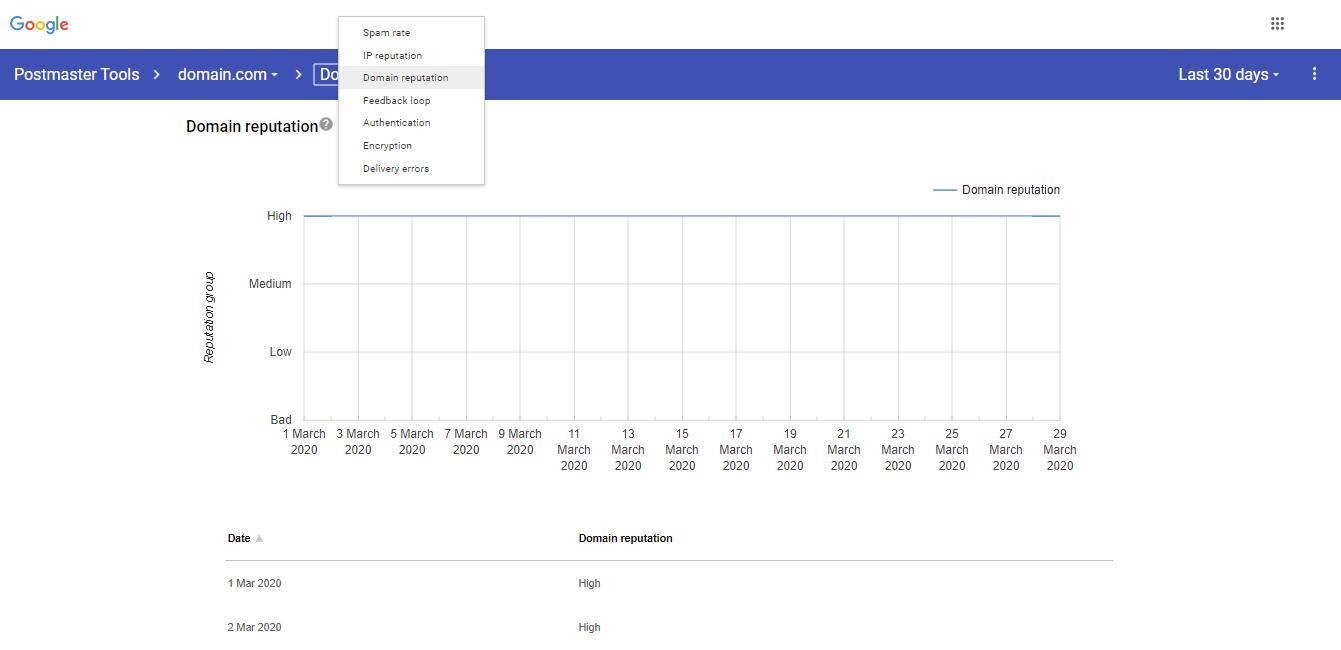Select Domain reputation menu entry

pyautogui.click(x=405, y=78)
